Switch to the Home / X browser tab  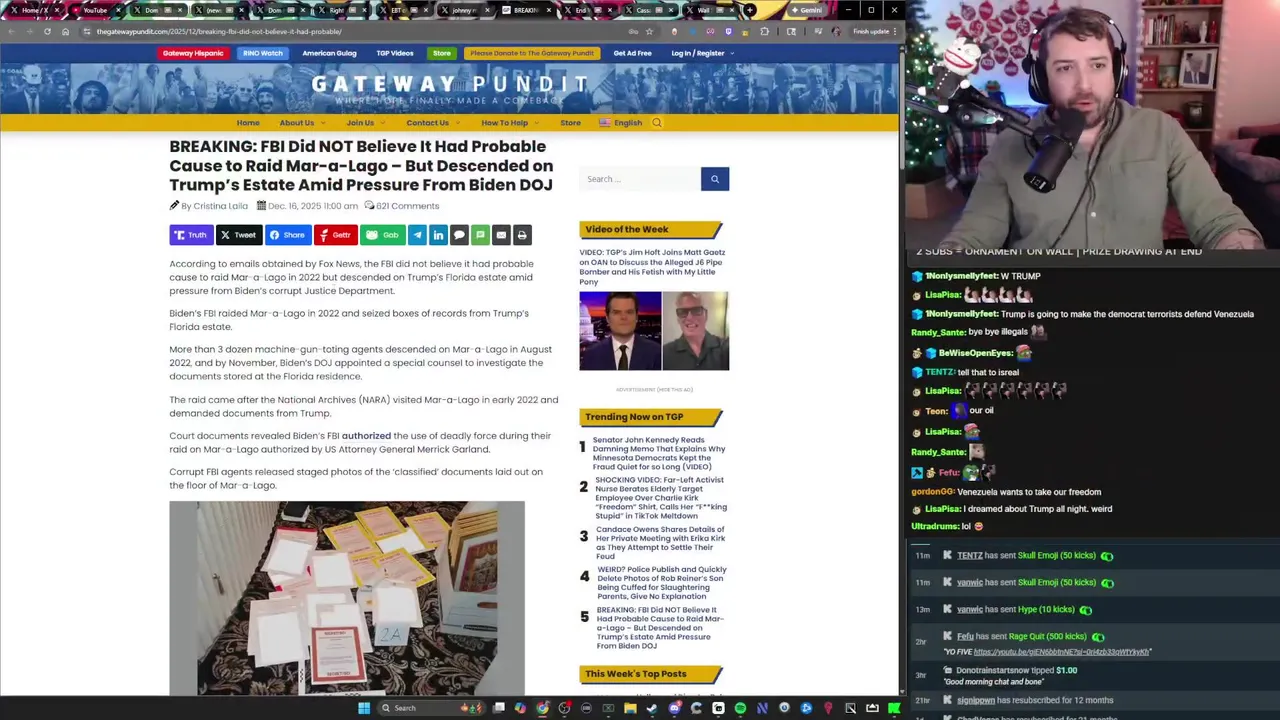(35, 10)
